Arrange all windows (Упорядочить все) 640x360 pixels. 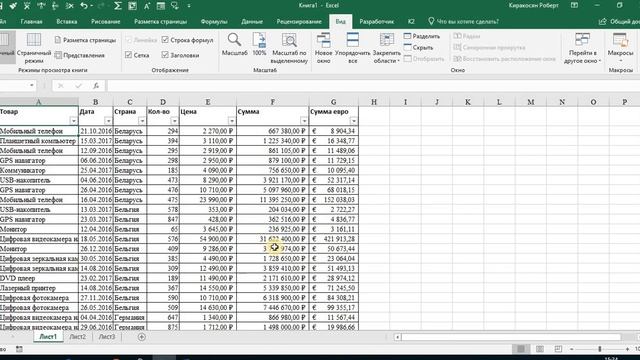[x=353, y=48]
